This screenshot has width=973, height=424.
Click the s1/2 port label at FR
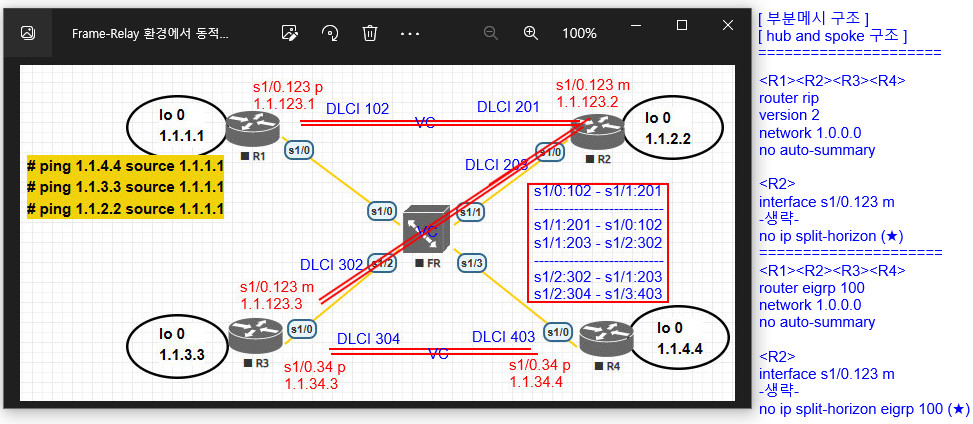382,263
